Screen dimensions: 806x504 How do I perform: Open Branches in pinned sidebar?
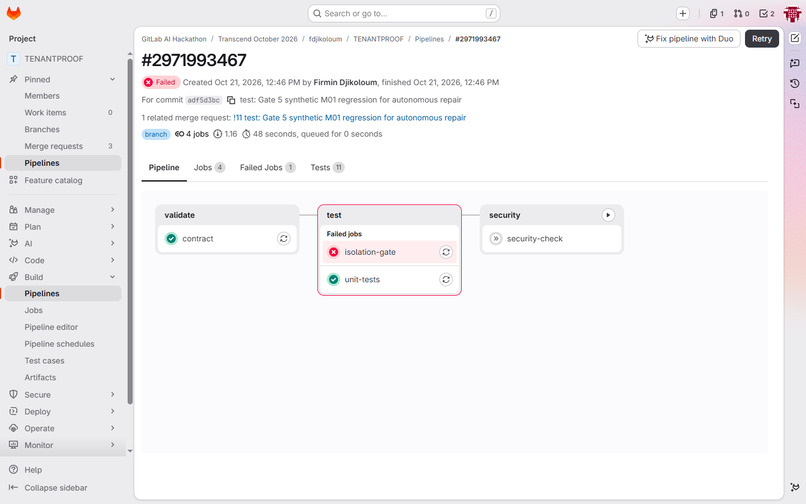pos(63,129)
